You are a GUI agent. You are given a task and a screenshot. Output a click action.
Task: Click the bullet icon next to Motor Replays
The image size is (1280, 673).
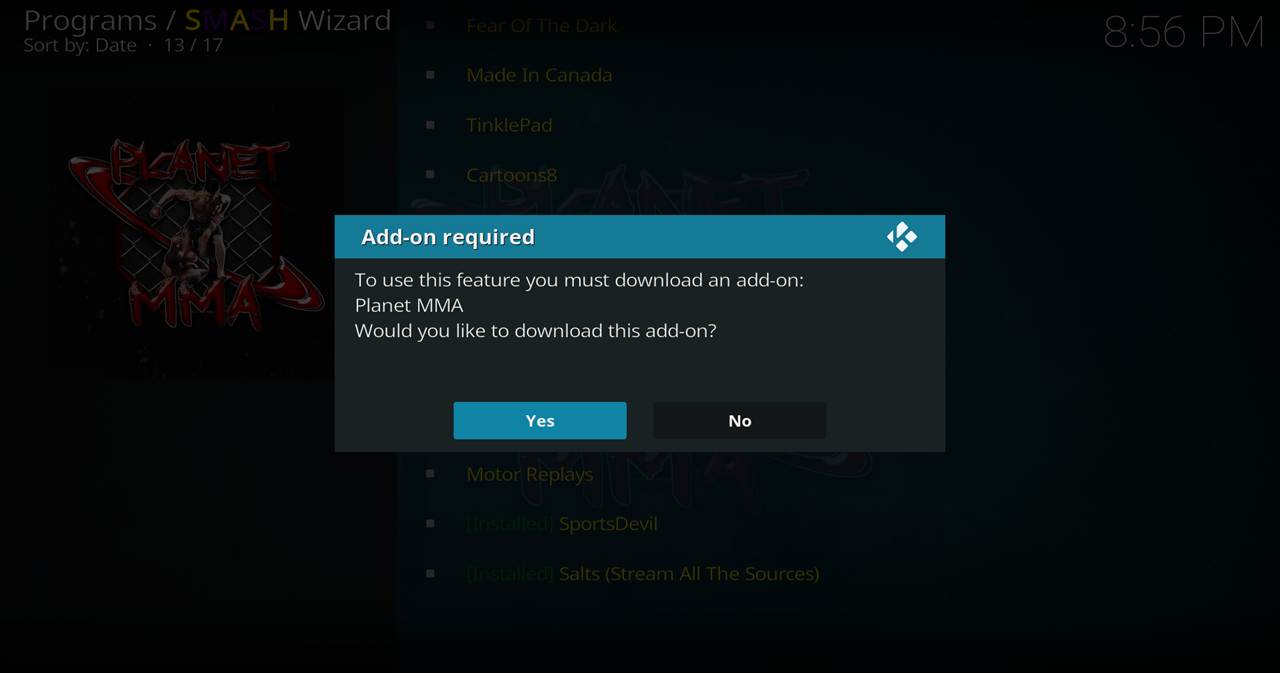[430, 474]
